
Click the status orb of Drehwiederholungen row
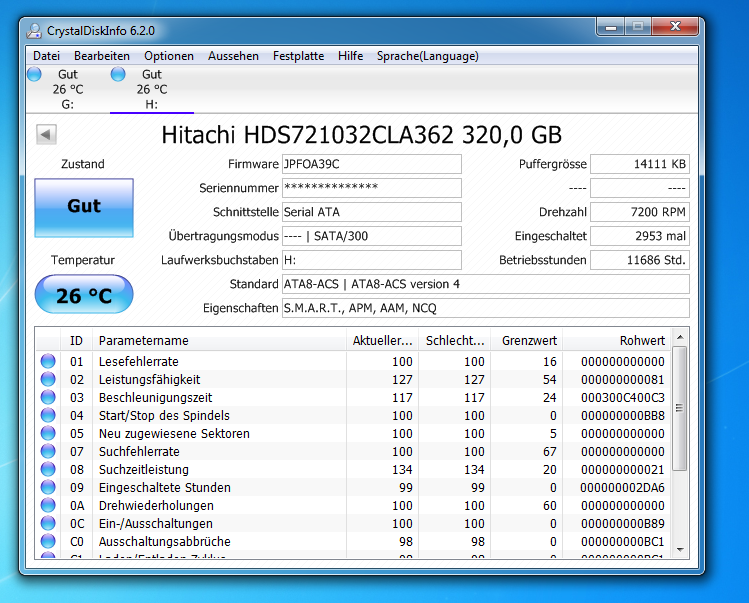pos(48,505)
